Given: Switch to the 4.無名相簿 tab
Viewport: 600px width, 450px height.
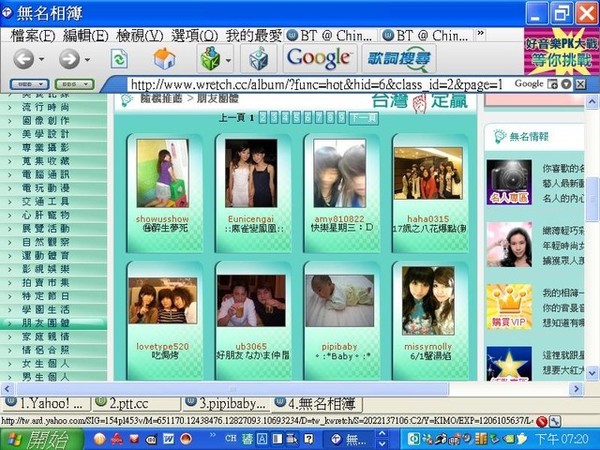Looking at the screenshot, I should pyautogui.click(x=317, y=403).
